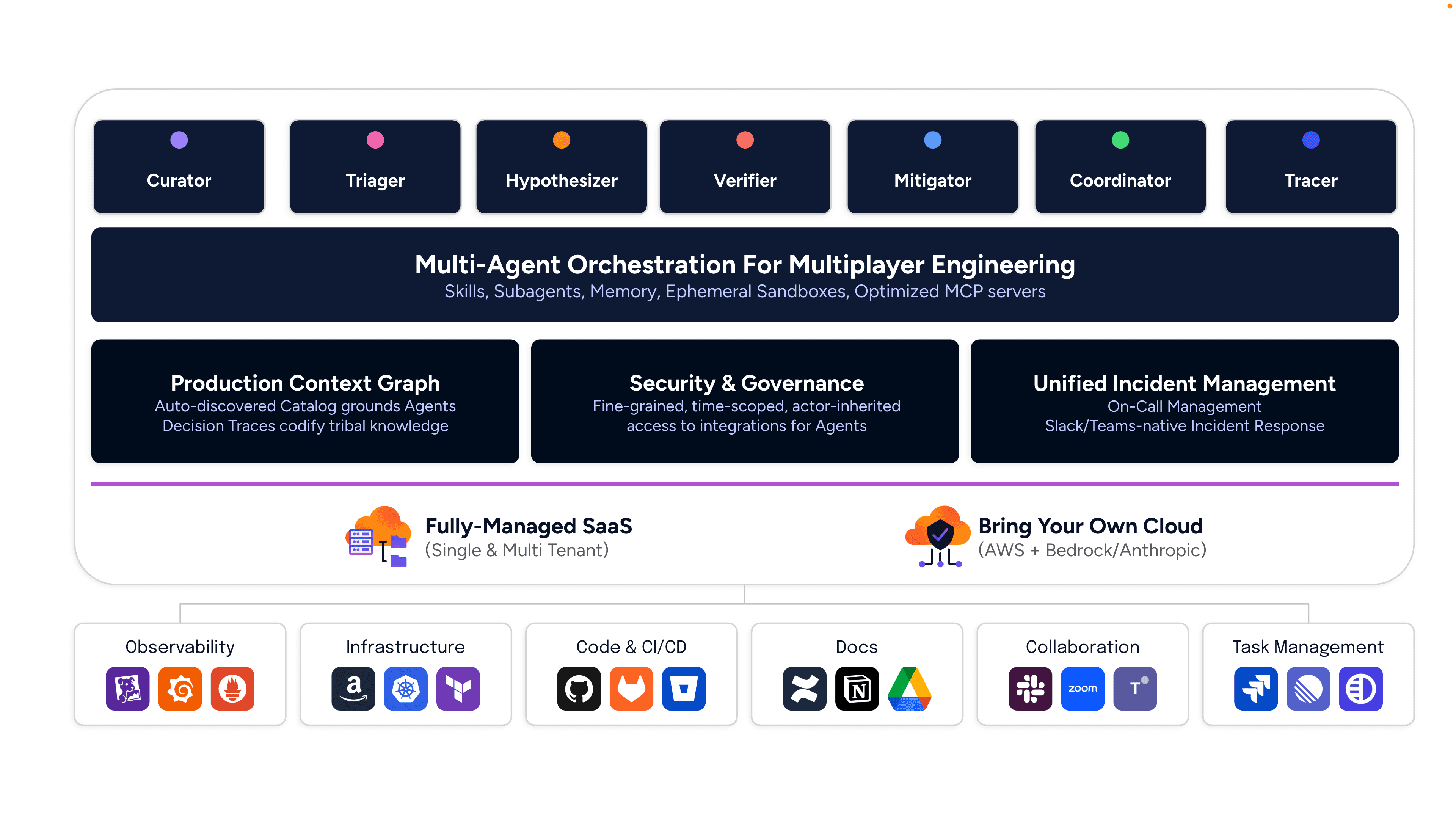Click the Jira icon under Task Management
The width and height of the screenshot is (1456, 819).
click(1255, 689)
